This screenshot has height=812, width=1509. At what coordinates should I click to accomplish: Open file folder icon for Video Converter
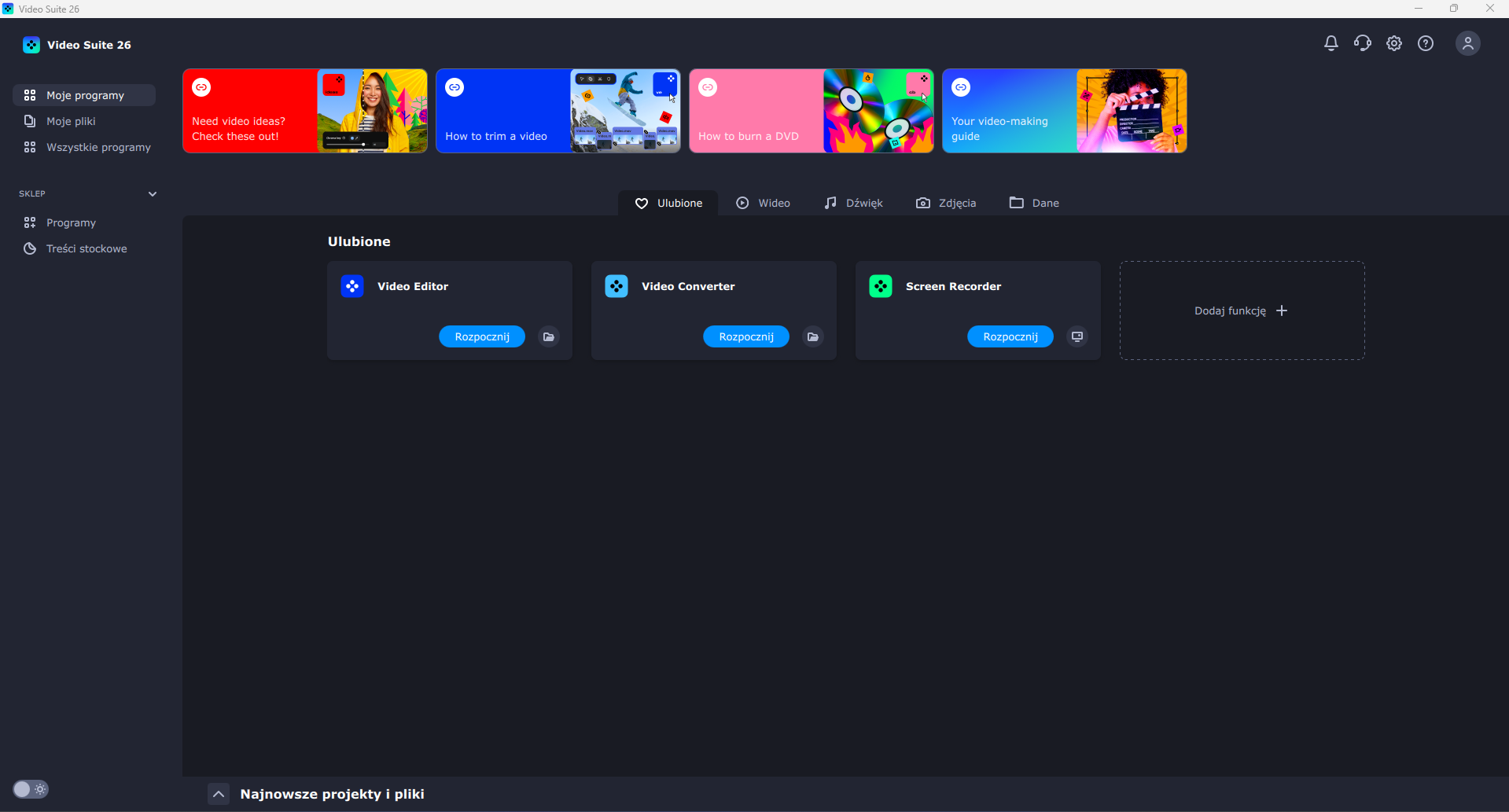pos(813,336)
